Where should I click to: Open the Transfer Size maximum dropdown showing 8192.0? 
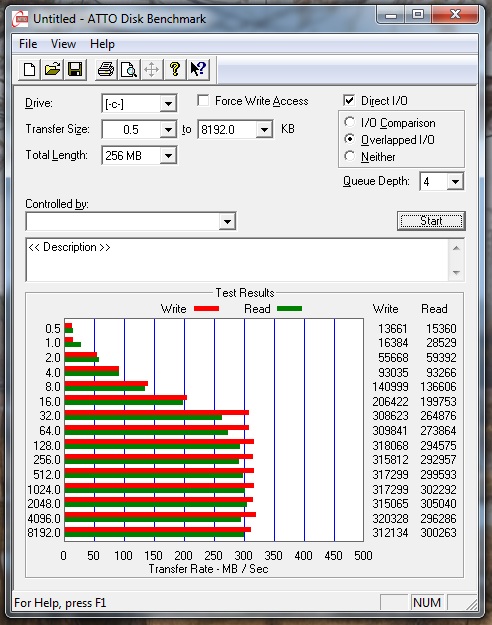pyautogui.click(x=264, y=130)
